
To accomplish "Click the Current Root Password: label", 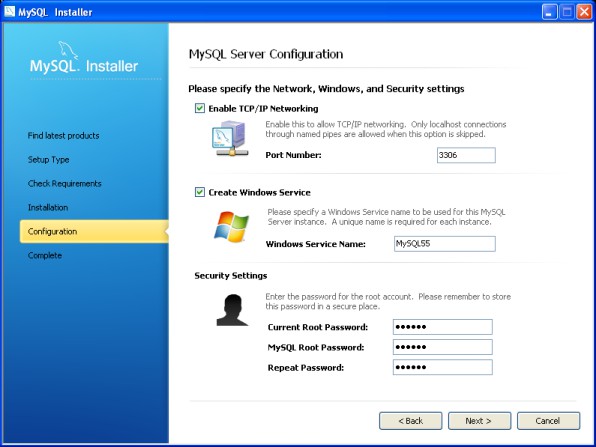I will coord(318,327).
